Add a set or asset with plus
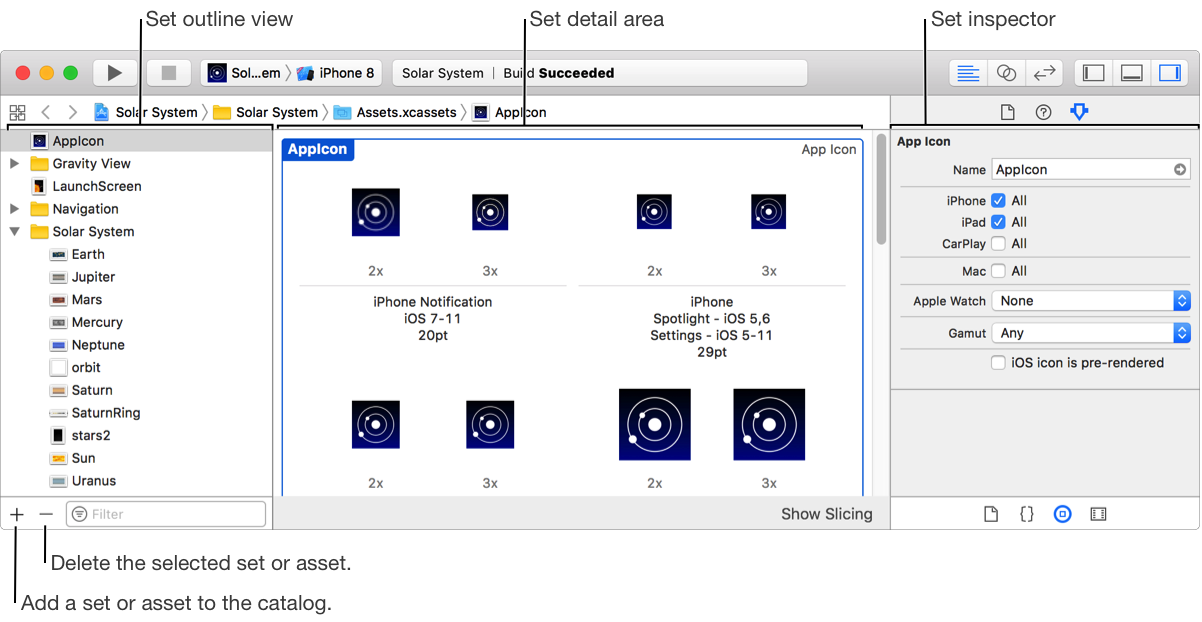Screen dimensions: 1202x622 click(x=17, y=514)
